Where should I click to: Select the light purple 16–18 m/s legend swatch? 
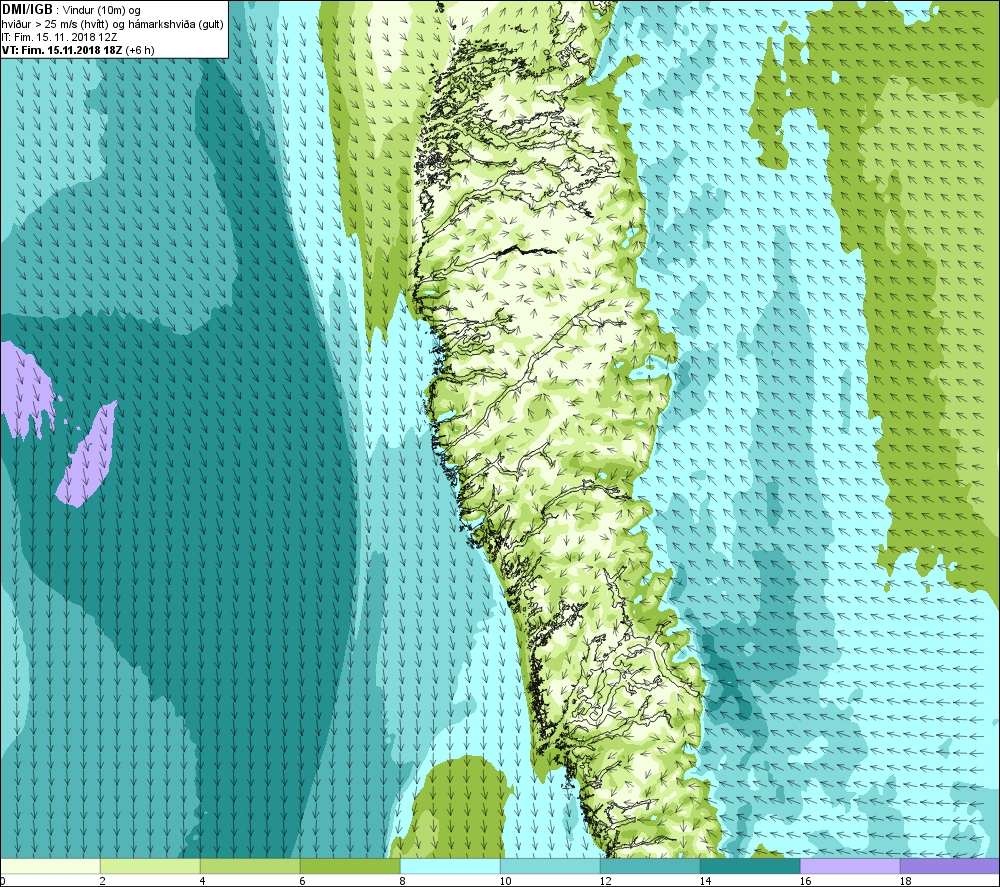[x=850, y=866]
